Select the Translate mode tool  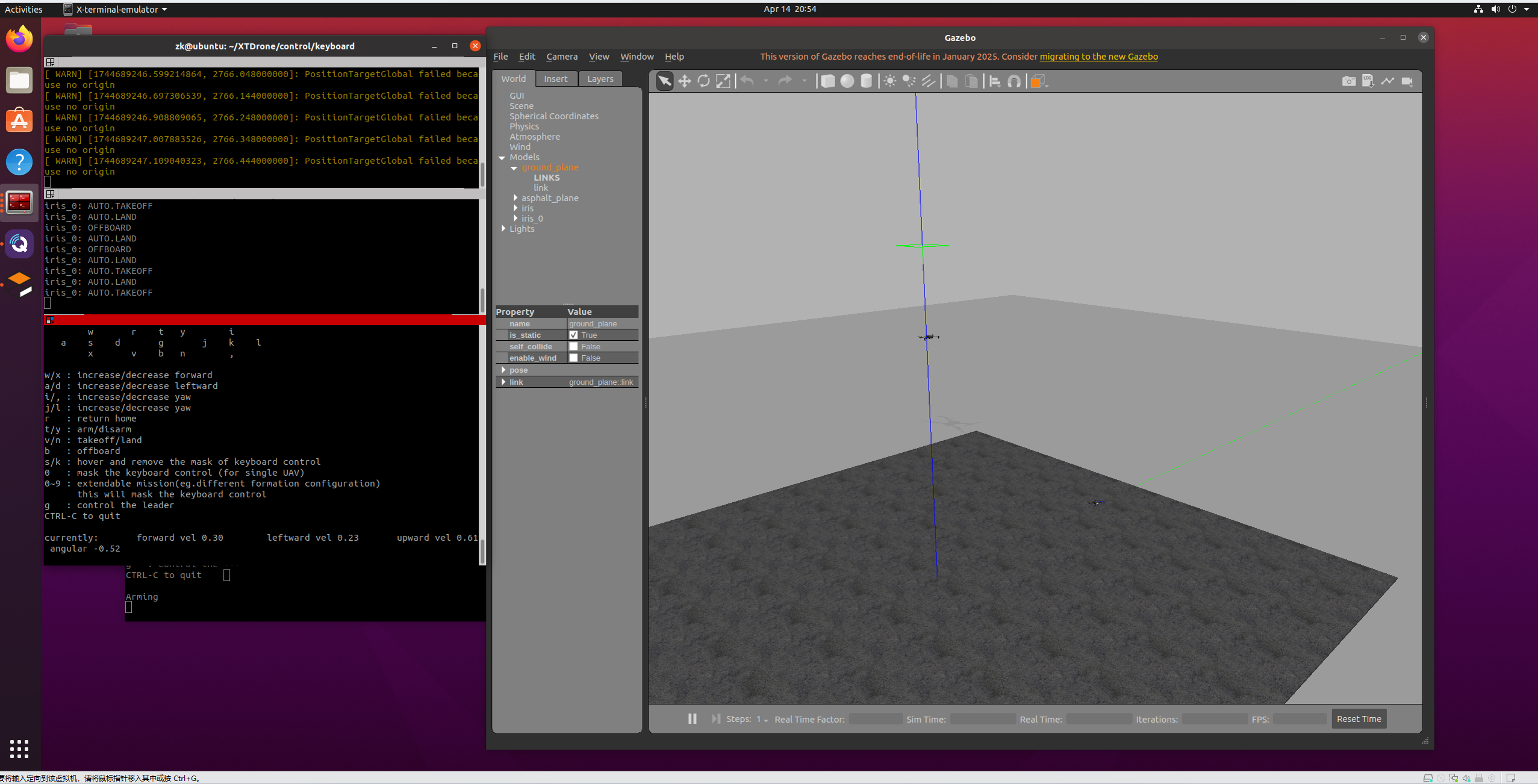tap(684, 81)
